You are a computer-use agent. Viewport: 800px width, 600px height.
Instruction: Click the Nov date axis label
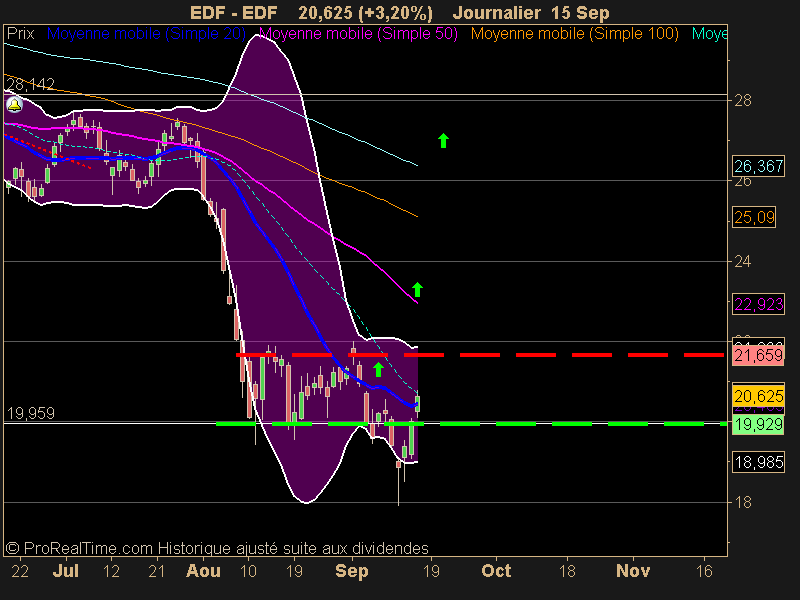pos(633,570)
